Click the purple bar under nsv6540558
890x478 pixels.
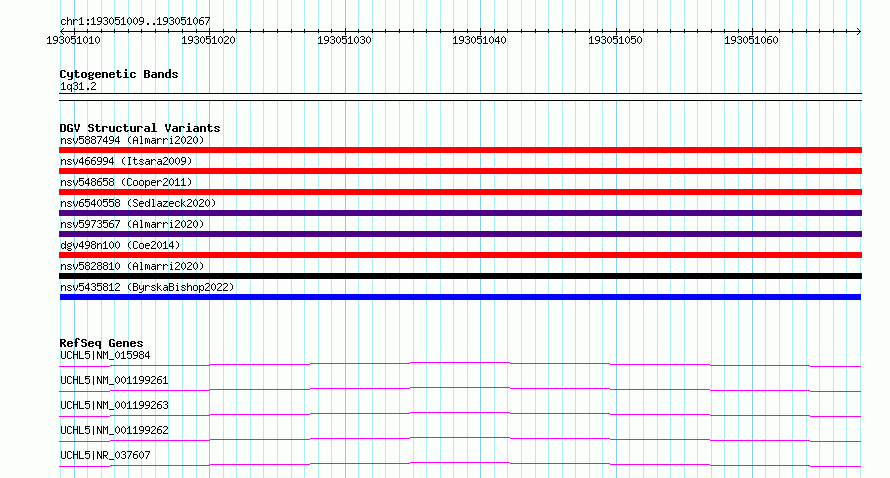460,213
